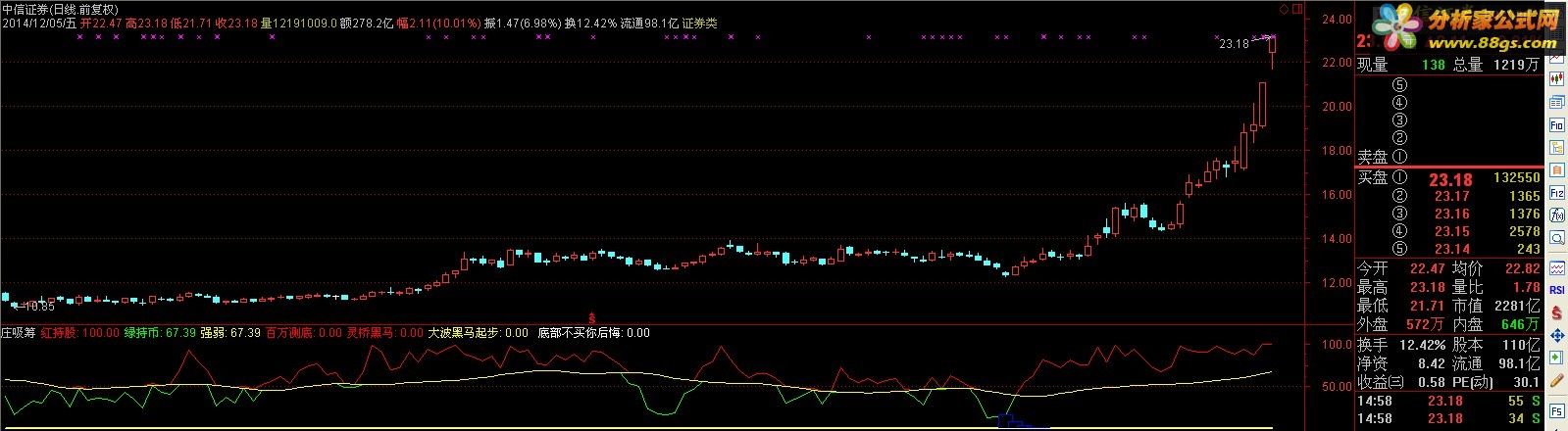
Task: Click 总量 1219万 value
Action: point(1516,65)
